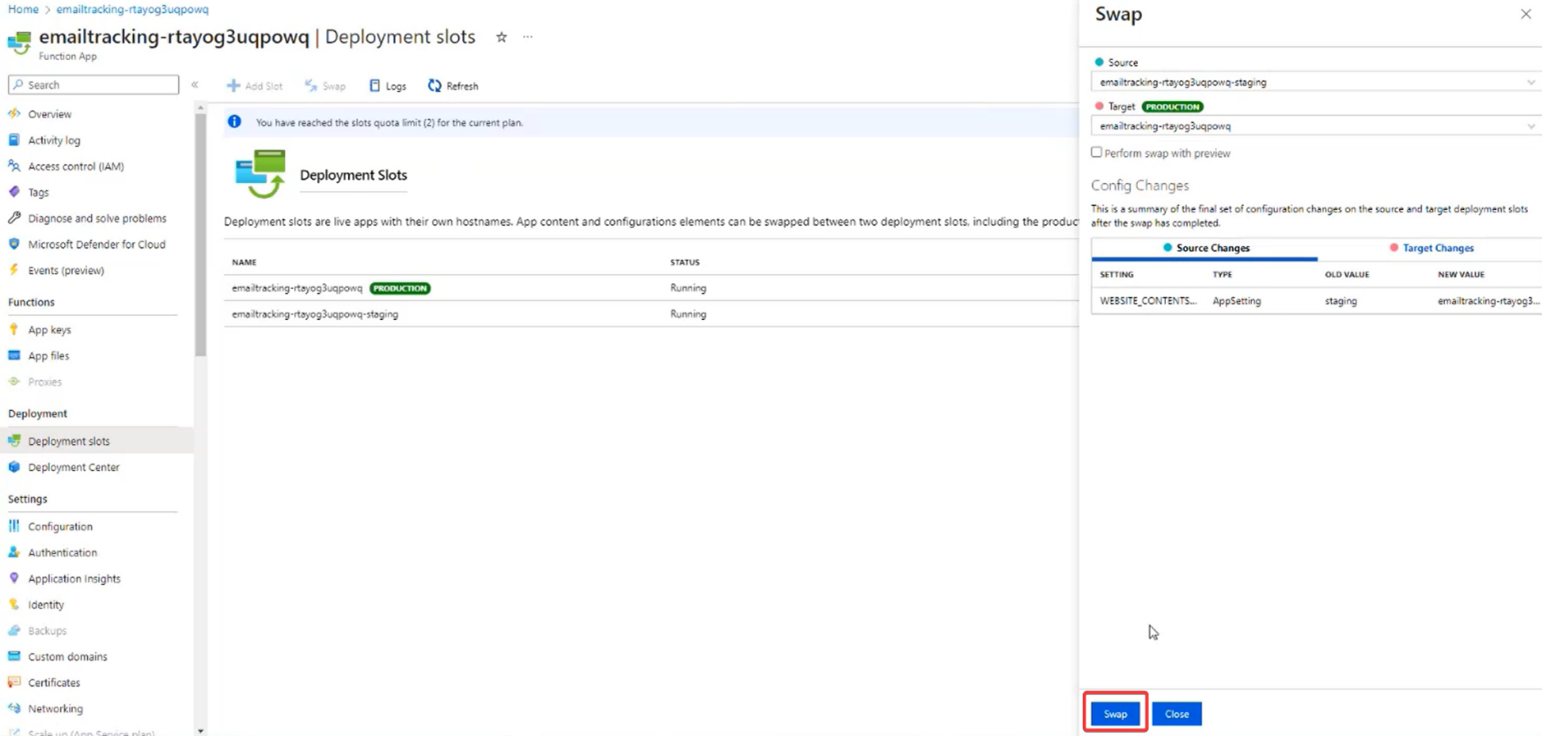Switch to the Target Changes tab
Viewport: 1542px width, 736px height.
tap(1430, 248)
